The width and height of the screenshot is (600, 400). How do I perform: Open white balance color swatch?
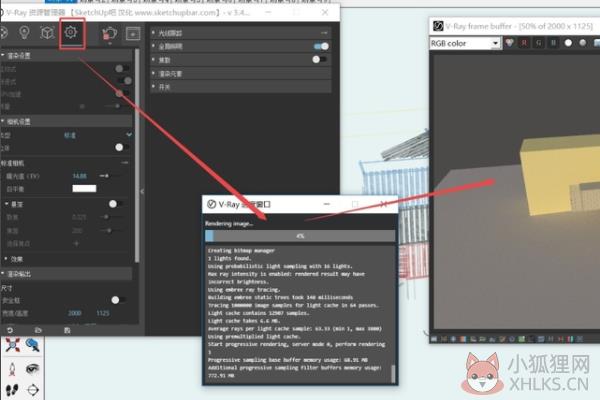tap(84, 188)
